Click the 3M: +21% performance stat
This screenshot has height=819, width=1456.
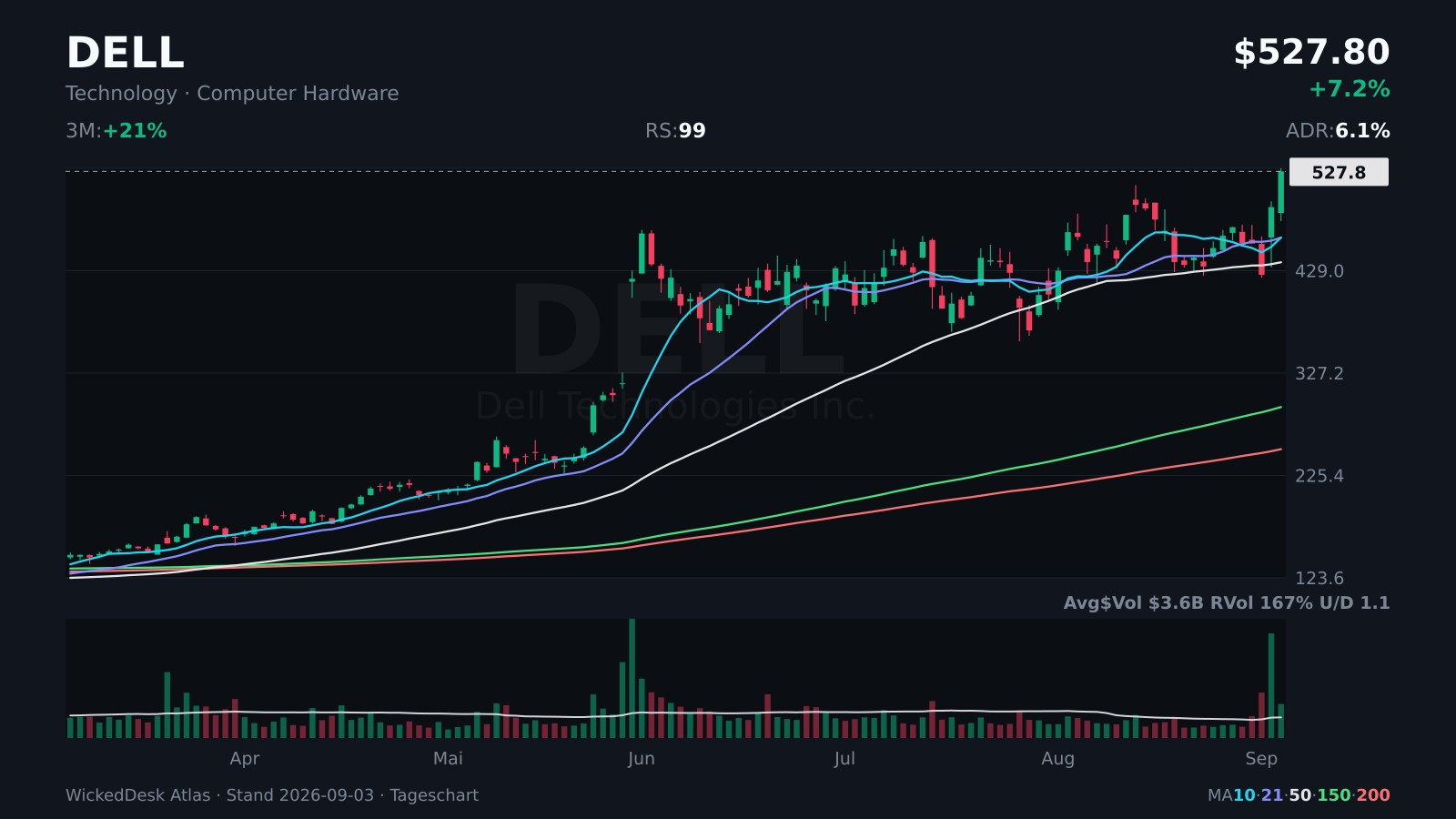[116, 131]
